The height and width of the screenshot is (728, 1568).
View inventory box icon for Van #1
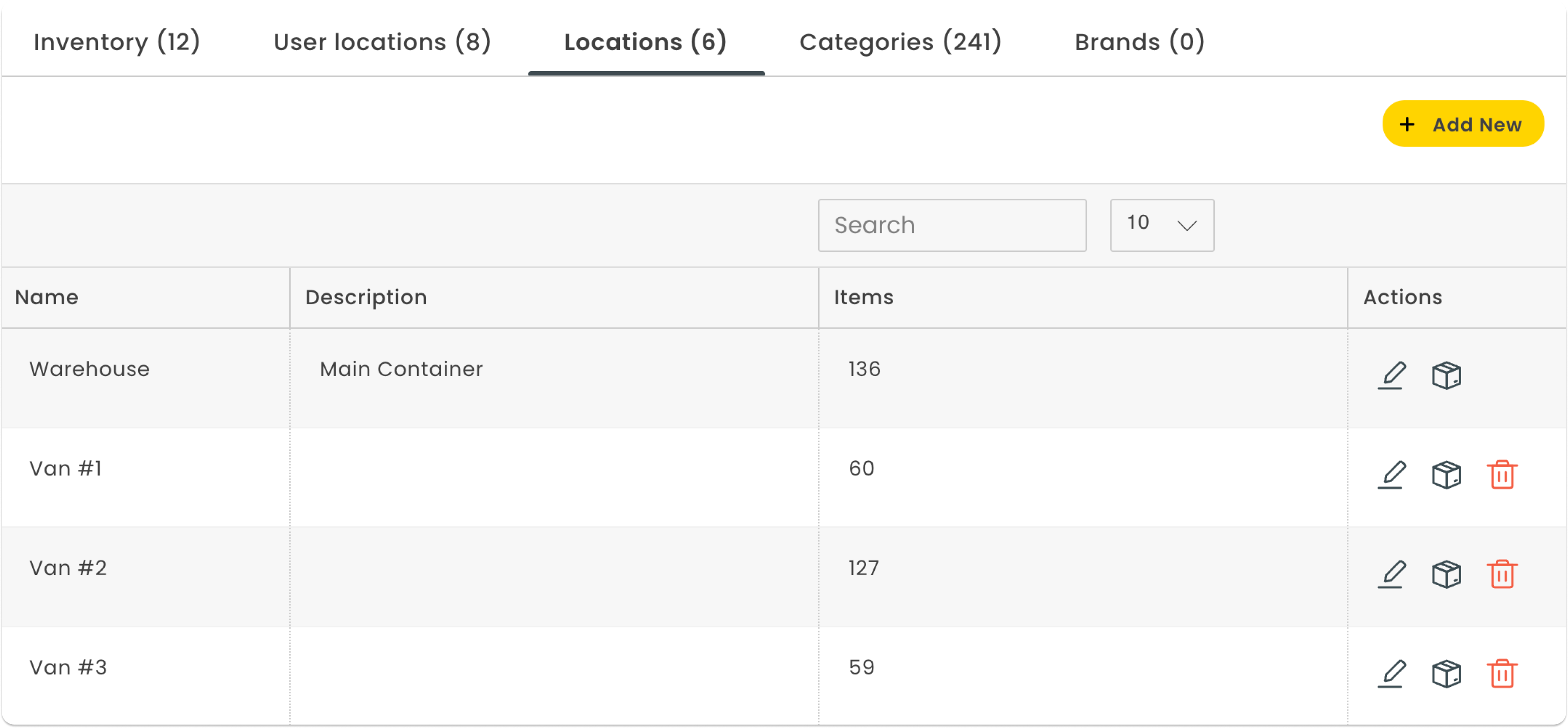click(1446, 474)
